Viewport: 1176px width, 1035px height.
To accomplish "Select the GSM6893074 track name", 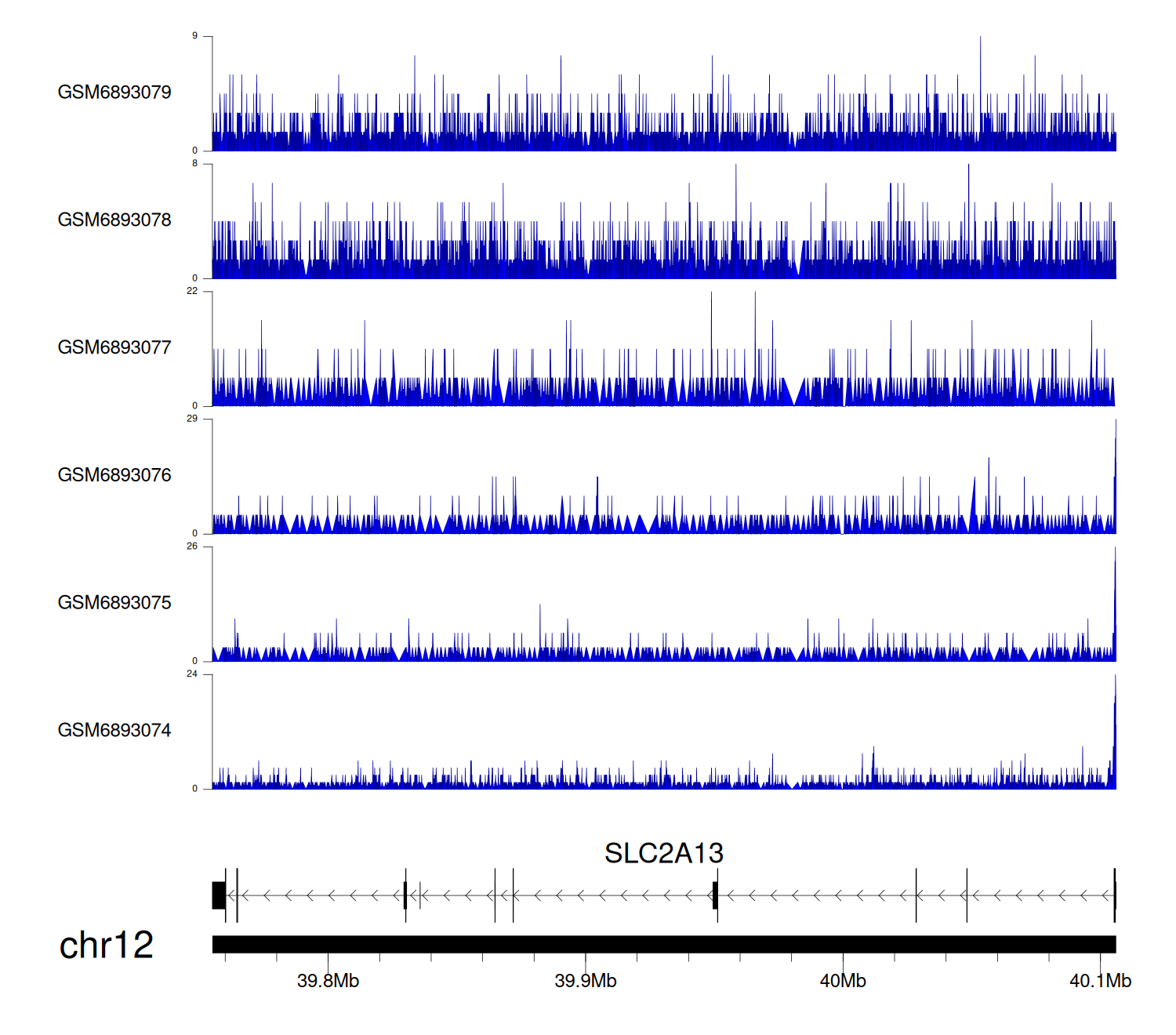I will click(x=114, y=731).
